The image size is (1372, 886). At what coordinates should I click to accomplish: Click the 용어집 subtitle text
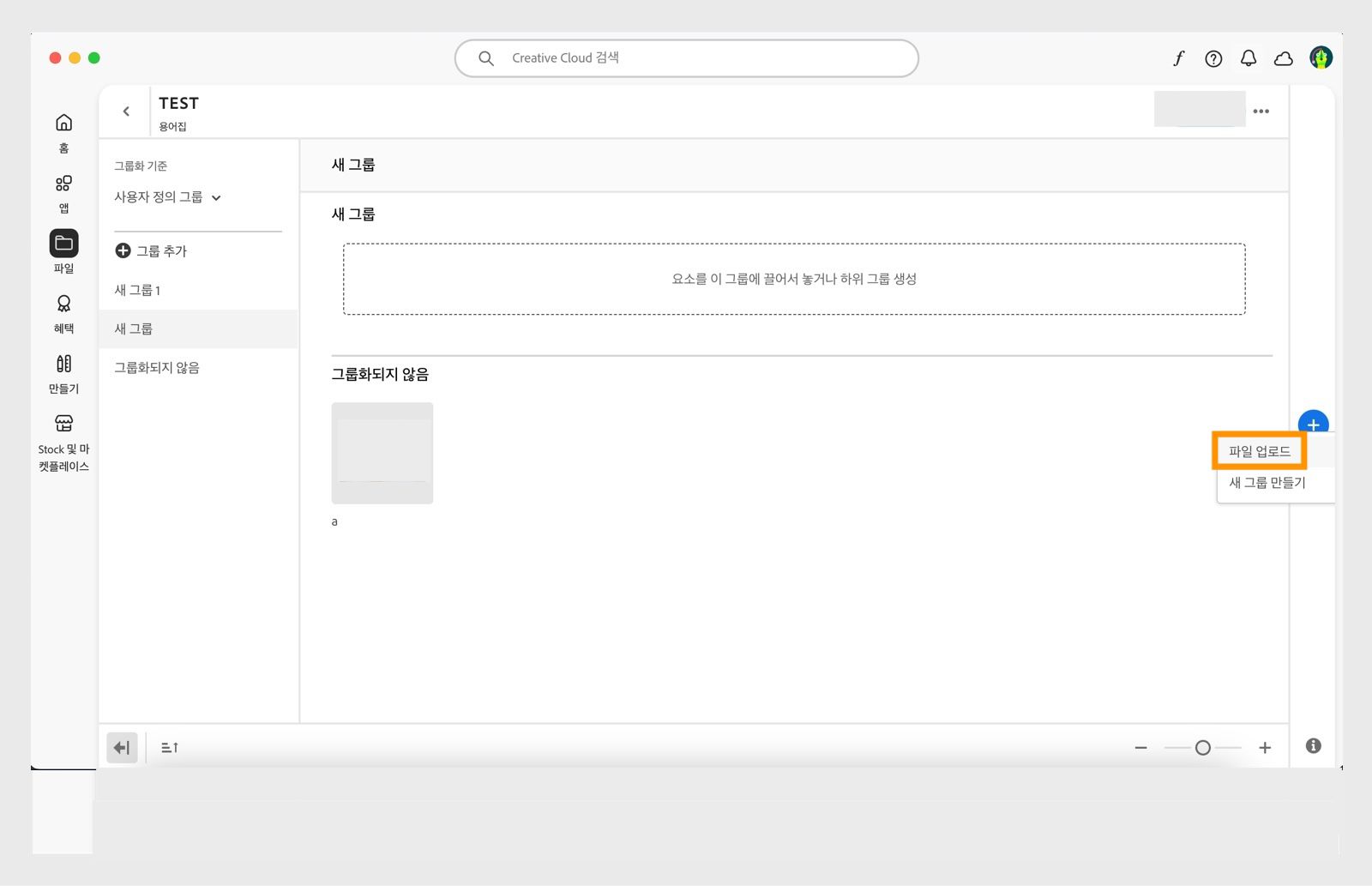point(172,126)
